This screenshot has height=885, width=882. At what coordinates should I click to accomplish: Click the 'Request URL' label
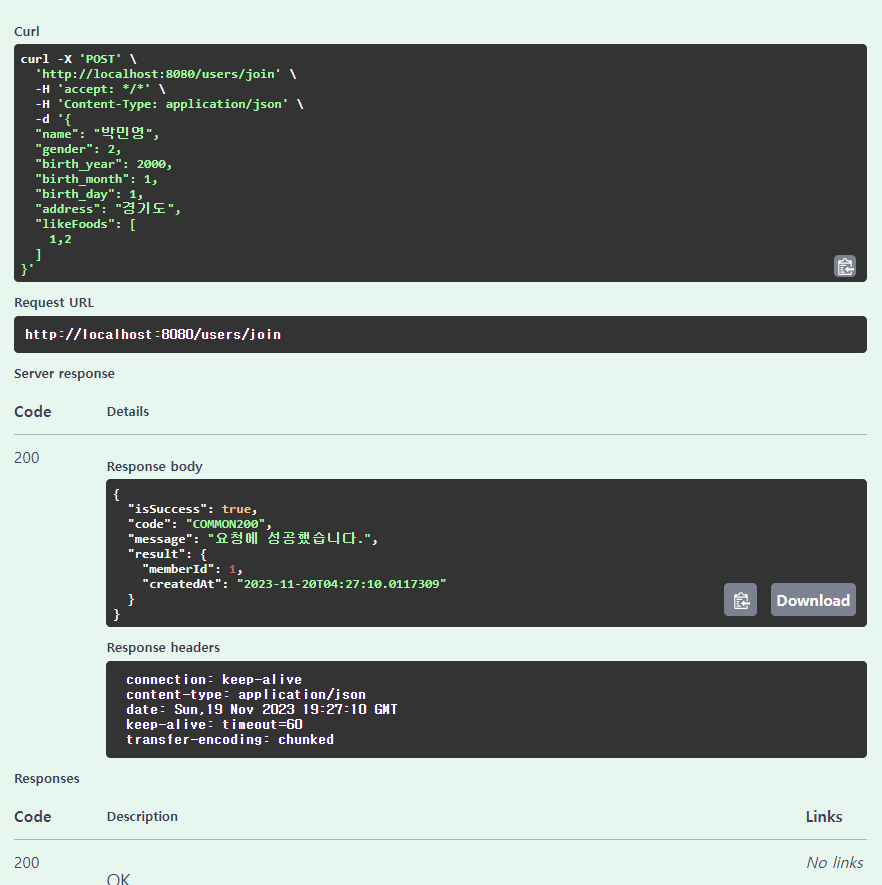[54, 303]
